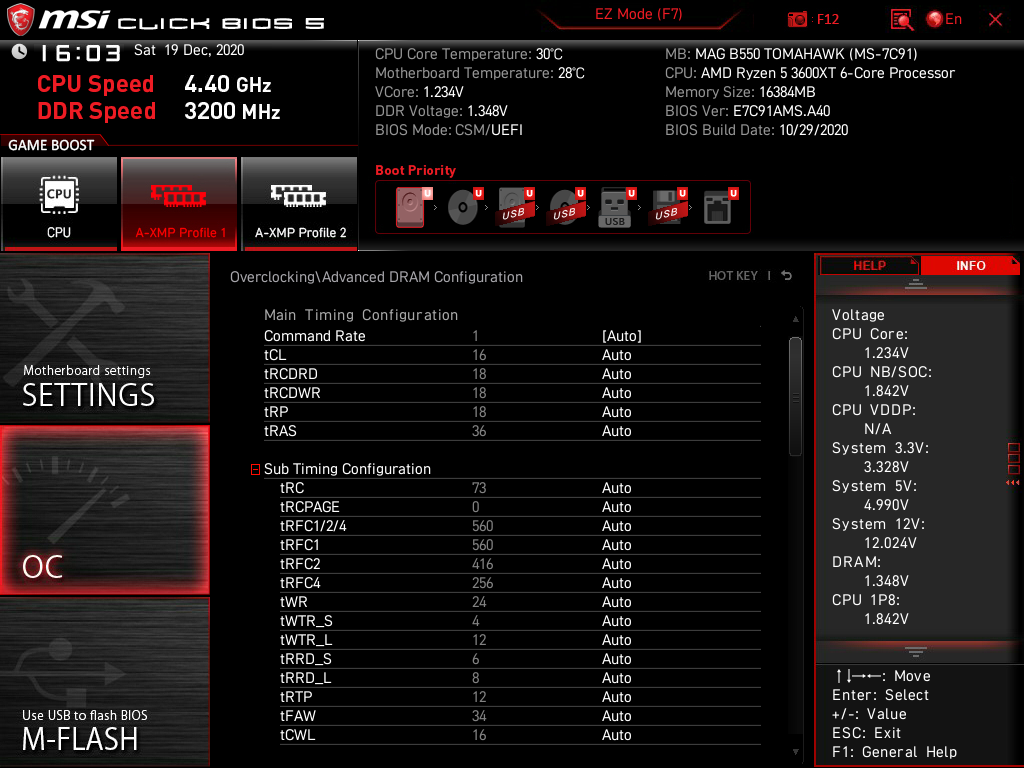Screen dimensions: 1024x768
Task: Switch to EZ Mode (F7)
Action: pos(638,15)
